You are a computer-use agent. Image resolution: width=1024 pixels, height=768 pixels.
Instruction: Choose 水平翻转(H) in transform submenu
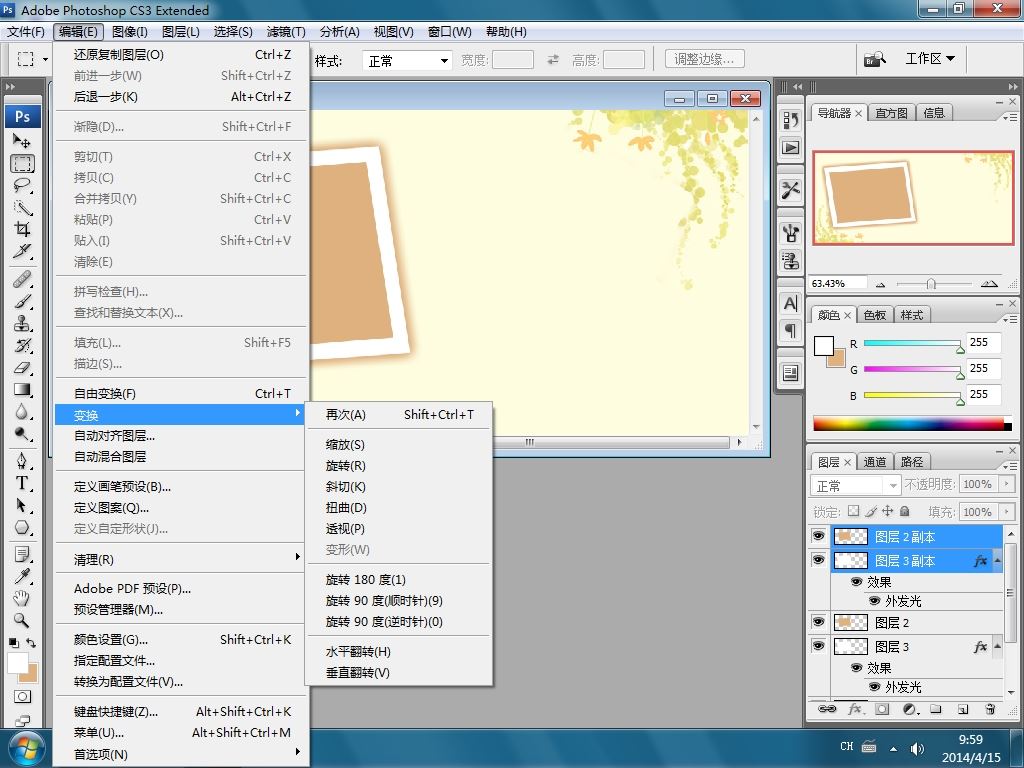tap(398, 652)
